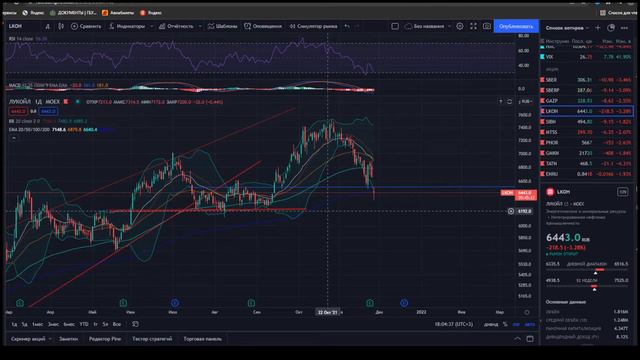This screenshot has height=360, width=640.
Task: Change the chart timeframe interval button
Action: 48,26
